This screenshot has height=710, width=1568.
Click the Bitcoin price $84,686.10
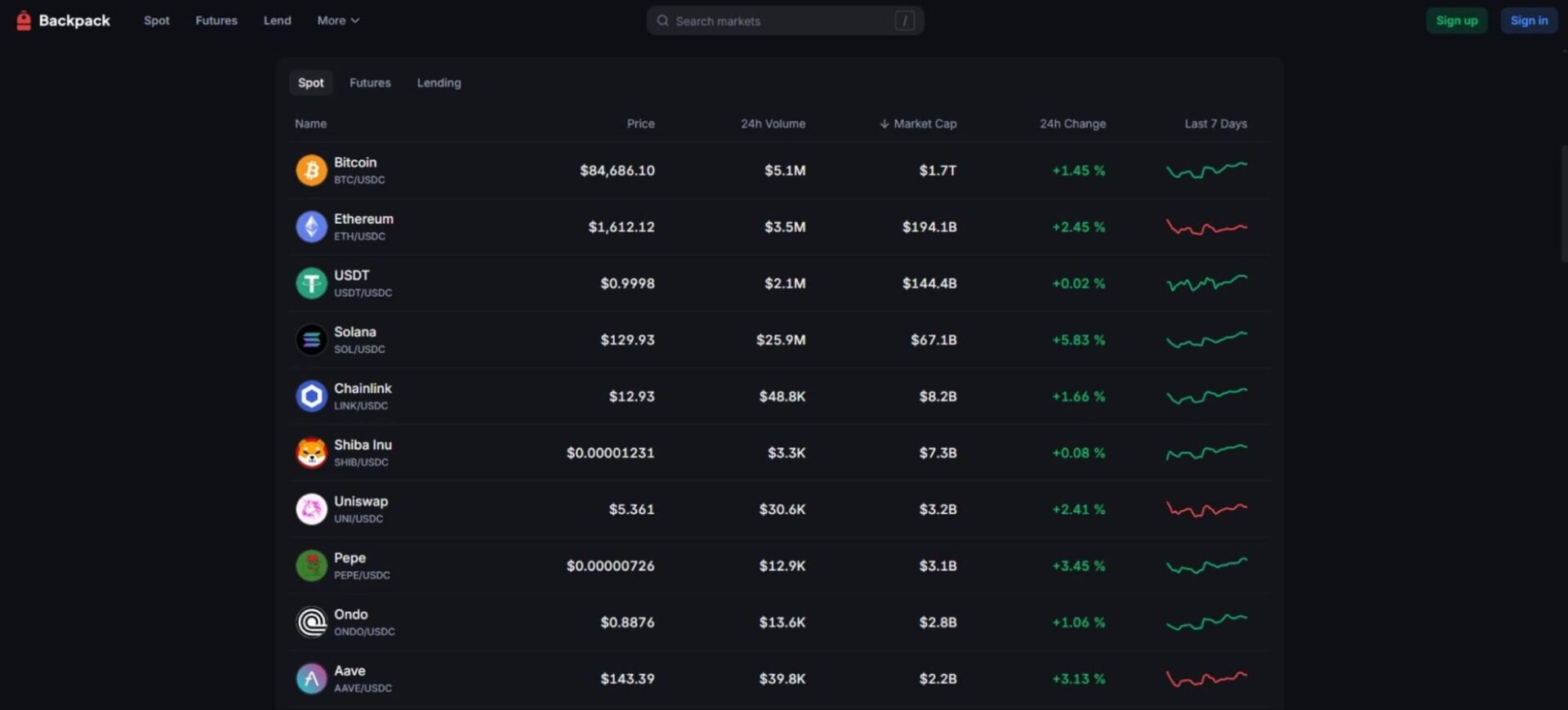point(617,171)
